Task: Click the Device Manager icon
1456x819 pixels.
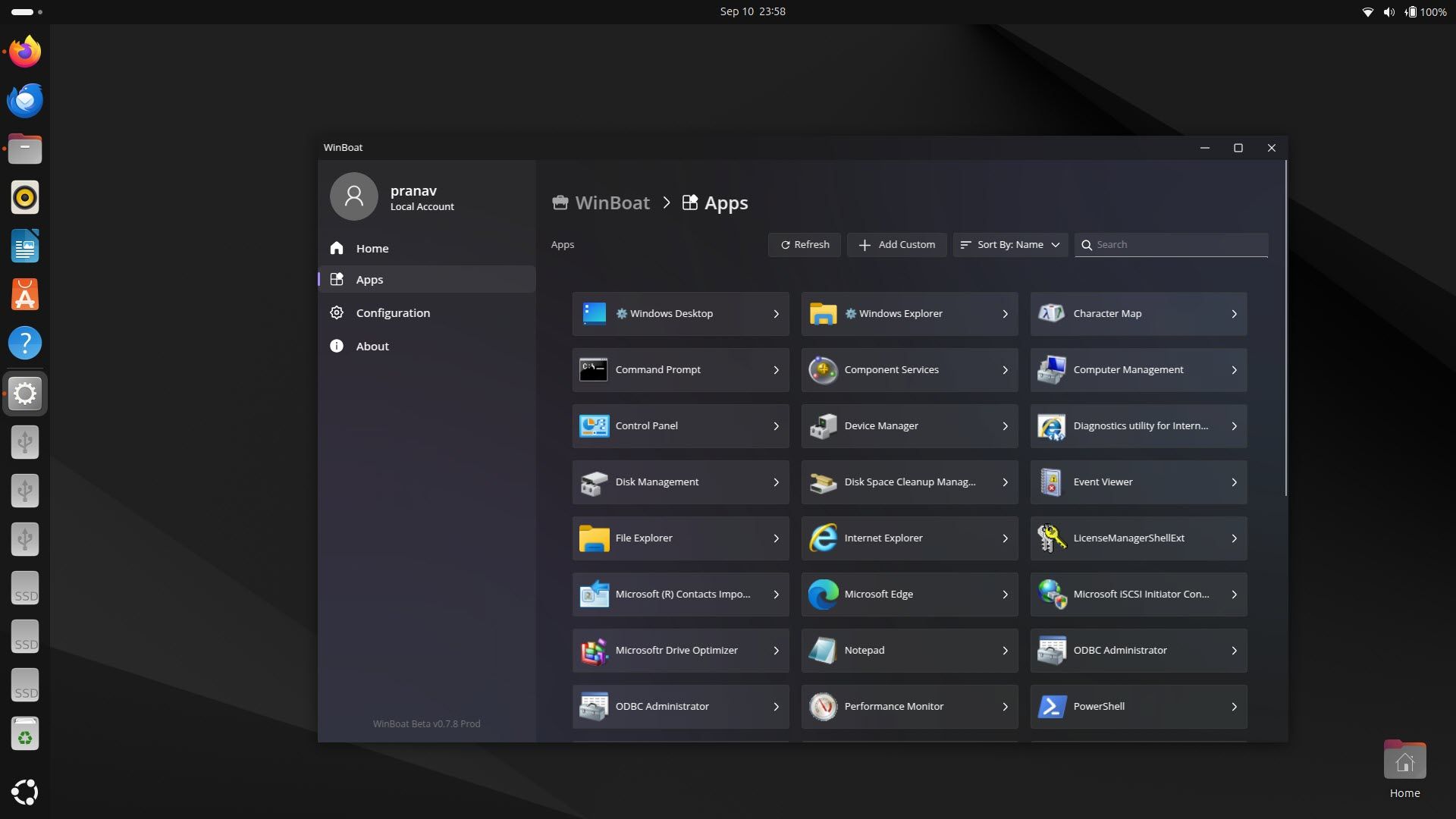Action: tap(823, 425)
